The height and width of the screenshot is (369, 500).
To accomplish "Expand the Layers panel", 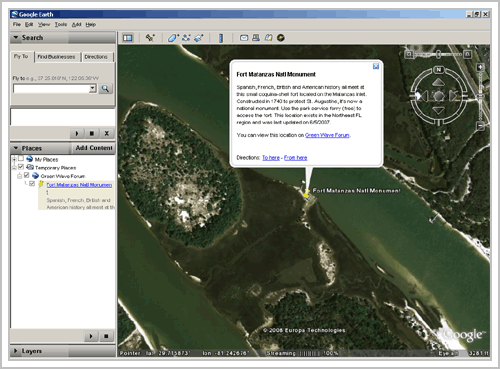I will pos(15,351).
